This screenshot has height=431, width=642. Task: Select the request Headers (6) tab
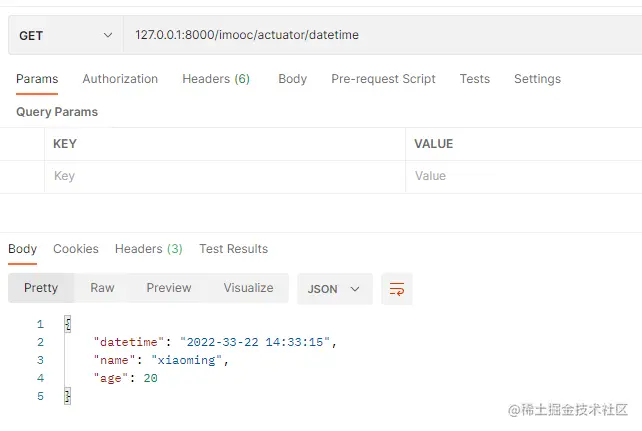point(216,79)
